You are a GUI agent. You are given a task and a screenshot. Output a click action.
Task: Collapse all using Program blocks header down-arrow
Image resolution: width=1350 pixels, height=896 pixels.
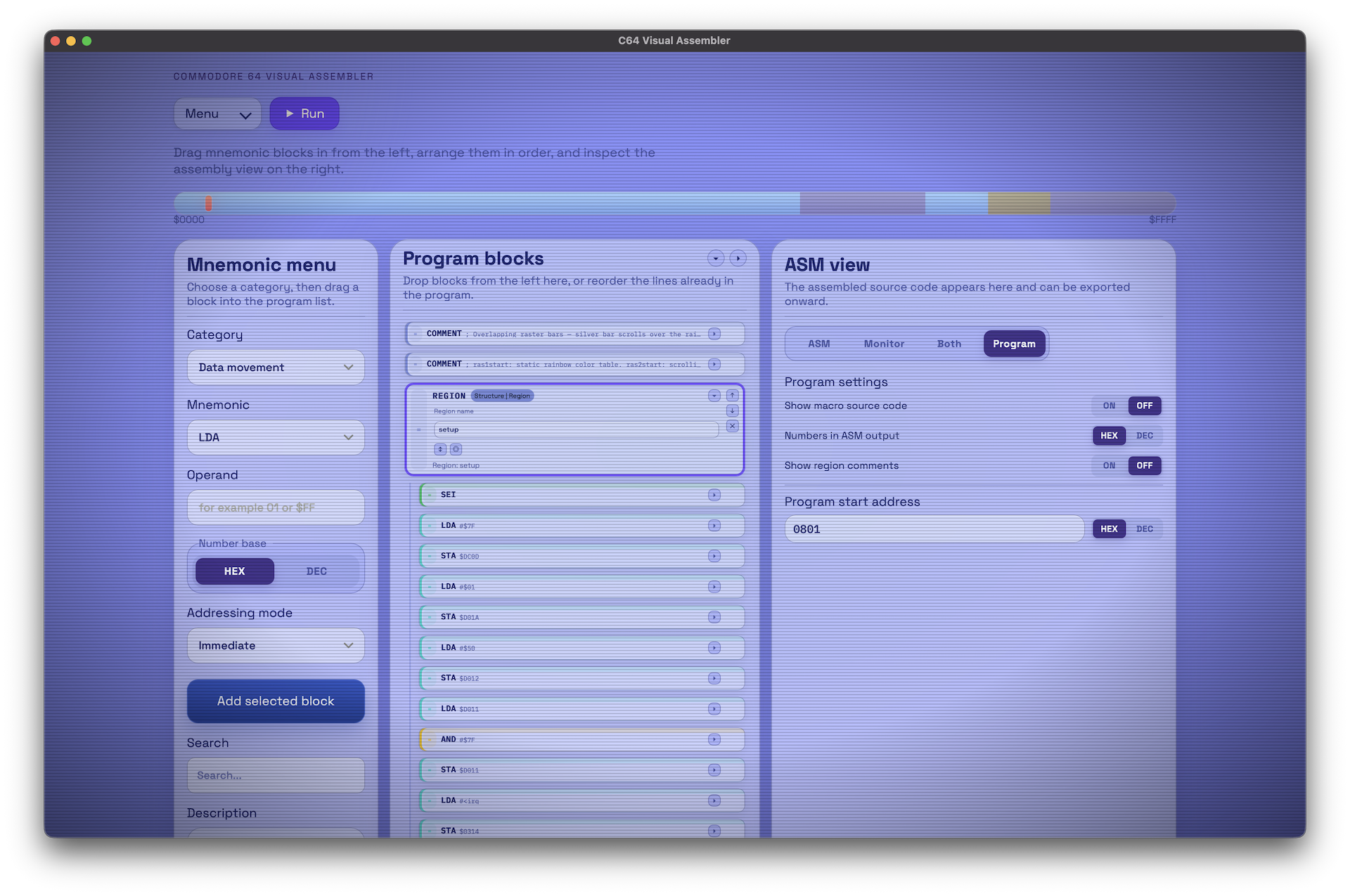pyautogui.click(x=715, y=259)
